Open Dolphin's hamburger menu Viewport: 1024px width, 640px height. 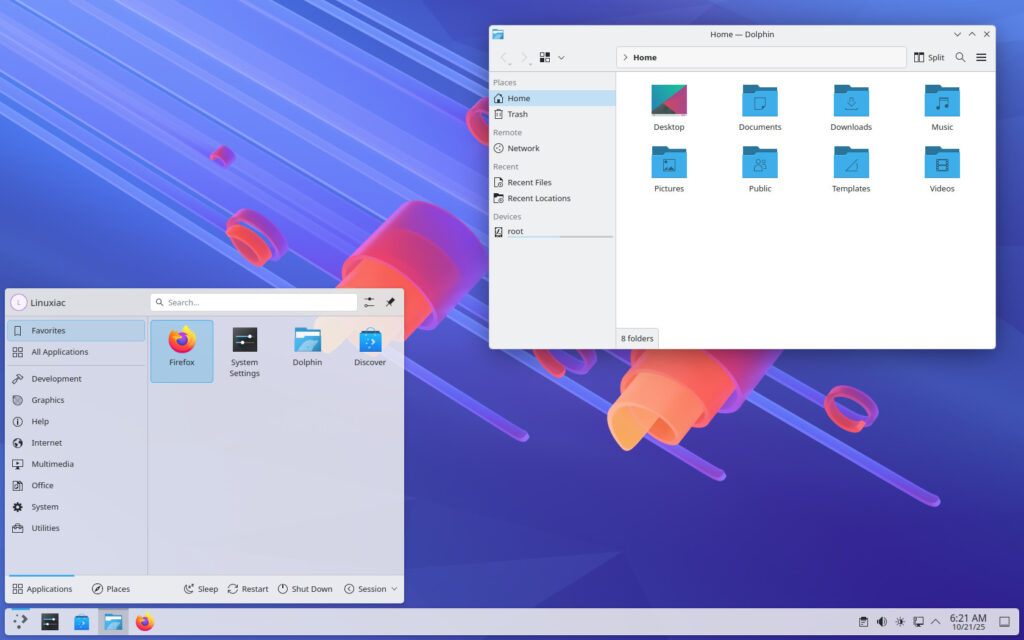click(981, 57)
